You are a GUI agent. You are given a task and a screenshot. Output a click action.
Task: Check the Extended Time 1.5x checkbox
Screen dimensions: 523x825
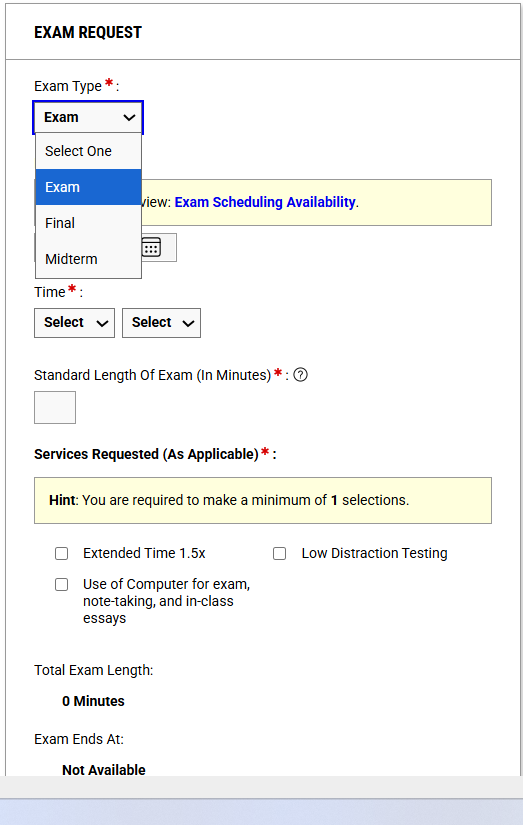point(62,554)
